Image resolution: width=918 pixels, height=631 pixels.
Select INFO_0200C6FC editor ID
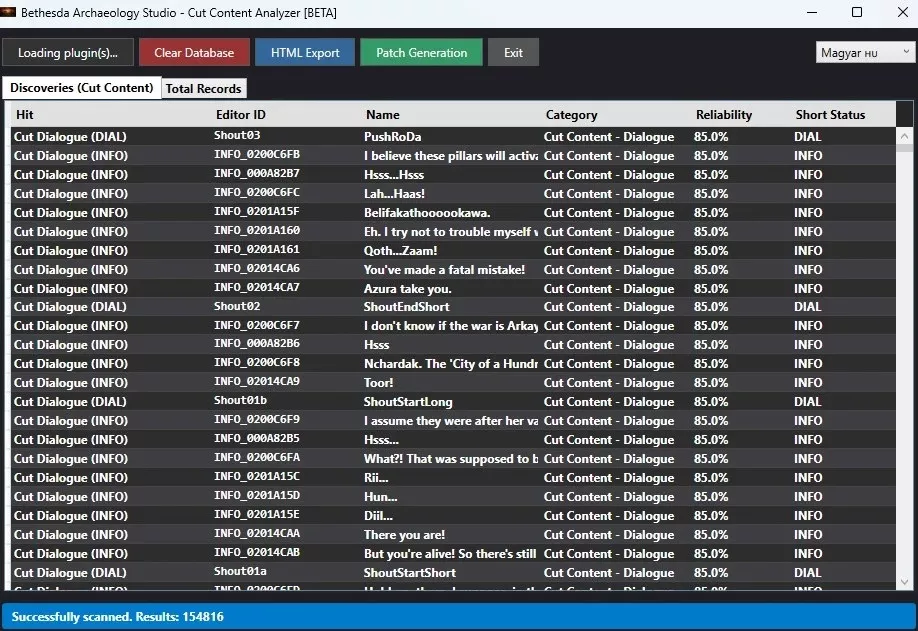[x=256, y=192]
